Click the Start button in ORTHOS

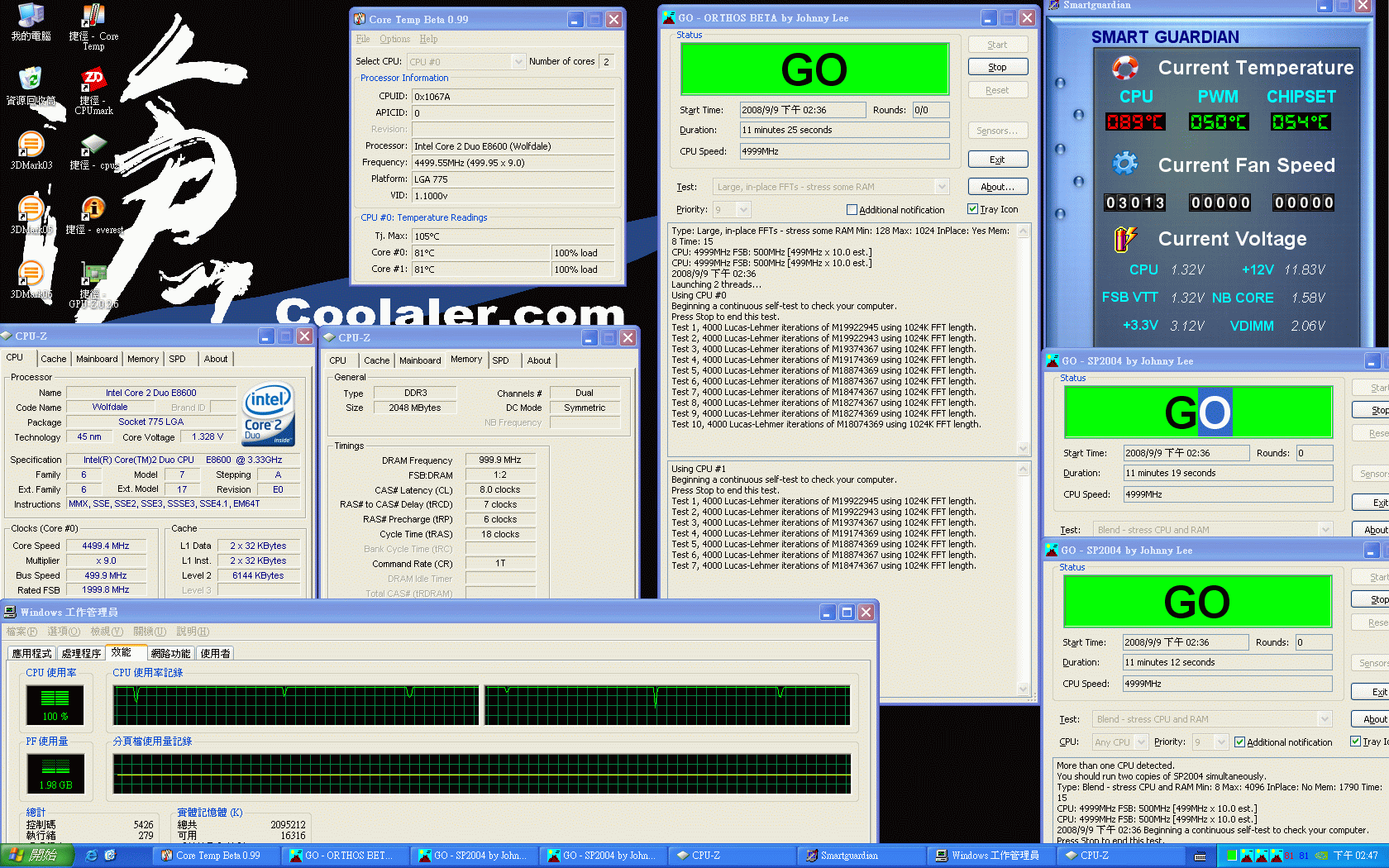pos(997,45)
